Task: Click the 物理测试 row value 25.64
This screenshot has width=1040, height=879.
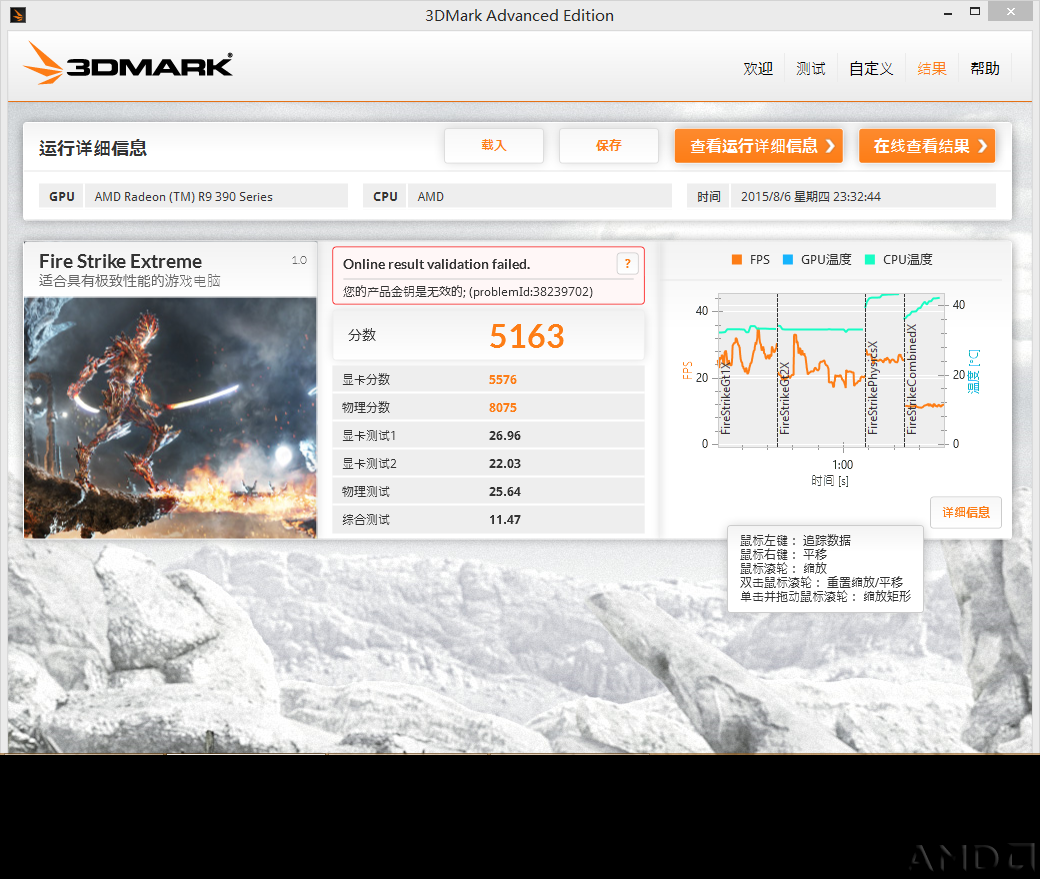Action: click(505, 492)
